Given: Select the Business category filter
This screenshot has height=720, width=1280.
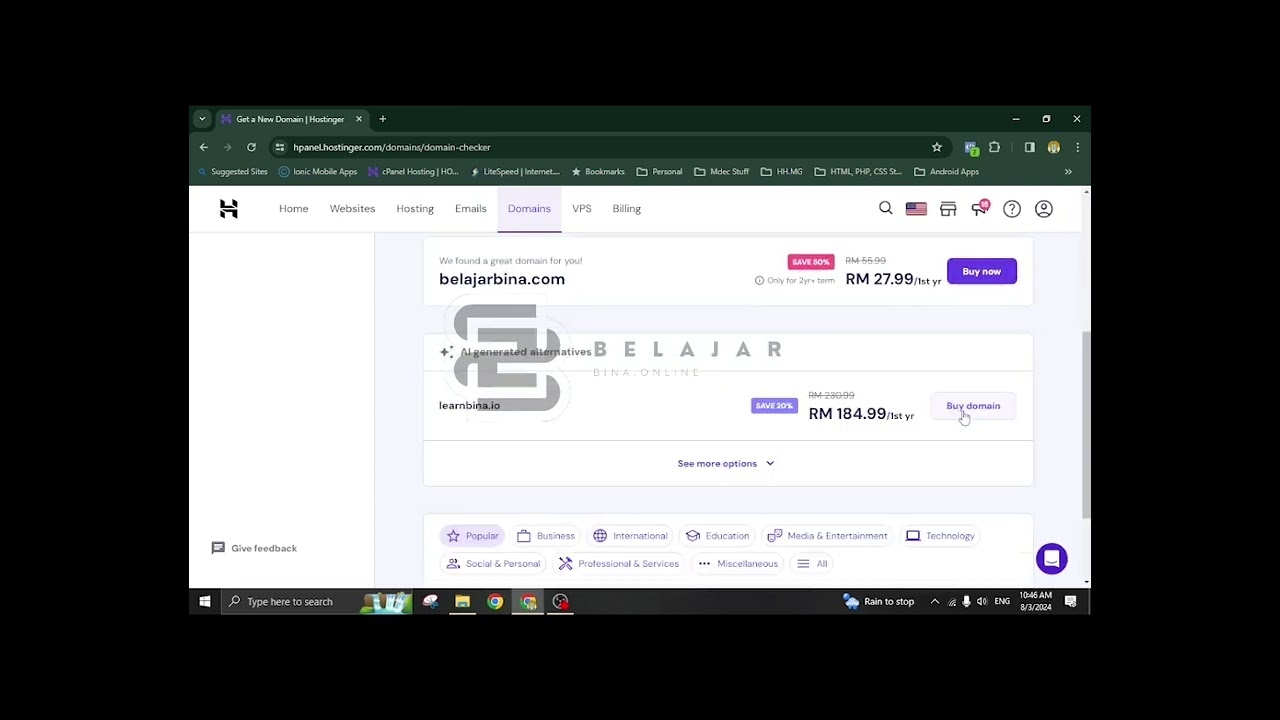Looking at the screenshot, I should 546,536.
